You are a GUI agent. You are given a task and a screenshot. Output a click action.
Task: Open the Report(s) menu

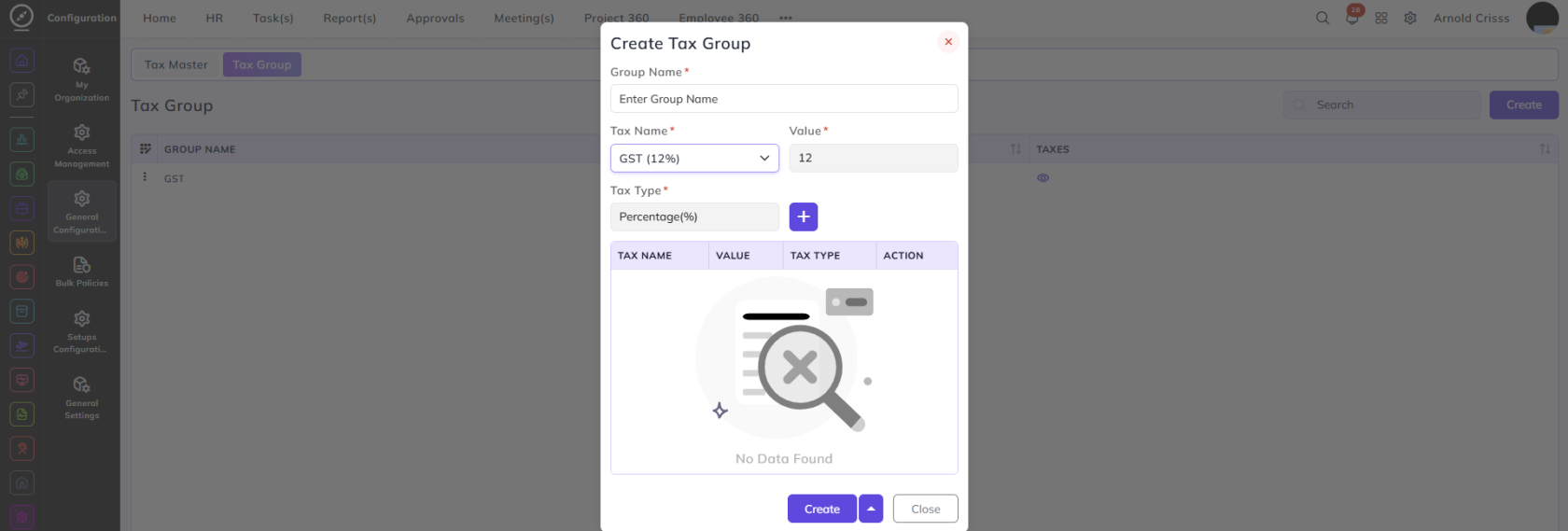(x=350, y=18)
